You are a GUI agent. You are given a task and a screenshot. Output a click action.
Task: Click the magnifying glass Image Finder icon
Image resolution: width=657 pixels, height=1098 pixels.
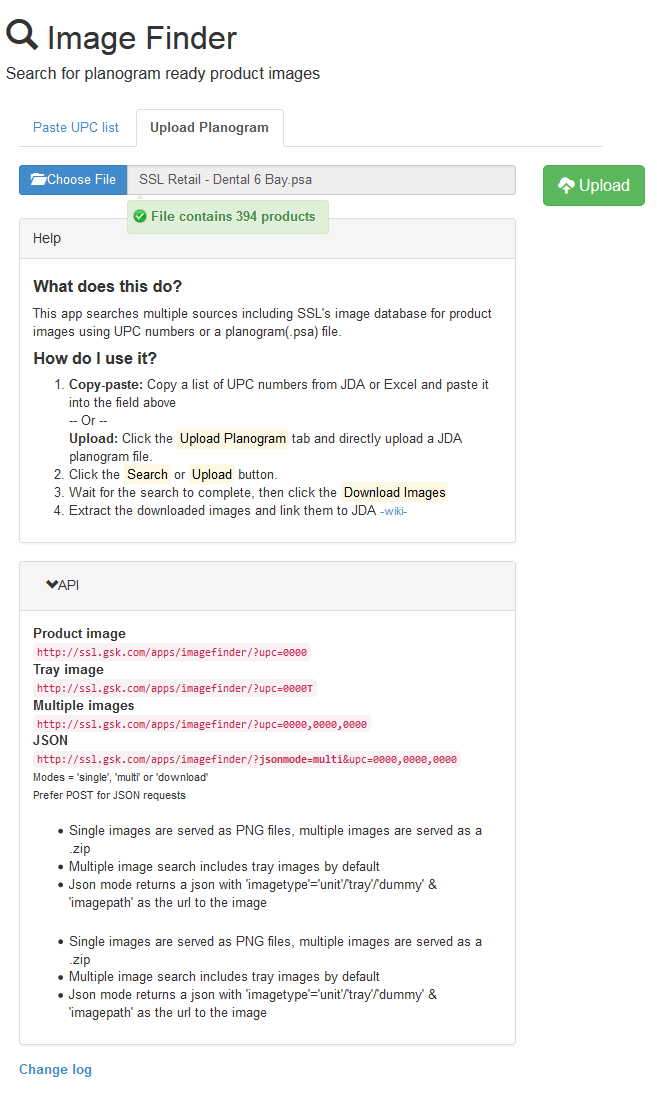coord(22,35)
